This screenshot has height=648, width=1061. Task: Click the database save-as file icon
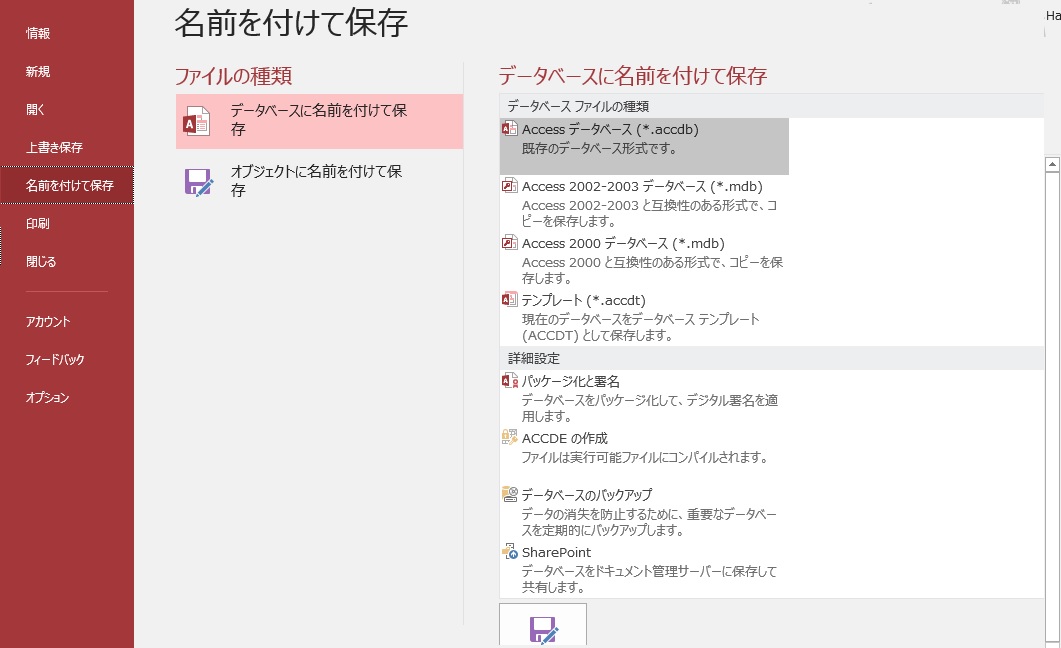coord(197,121)
